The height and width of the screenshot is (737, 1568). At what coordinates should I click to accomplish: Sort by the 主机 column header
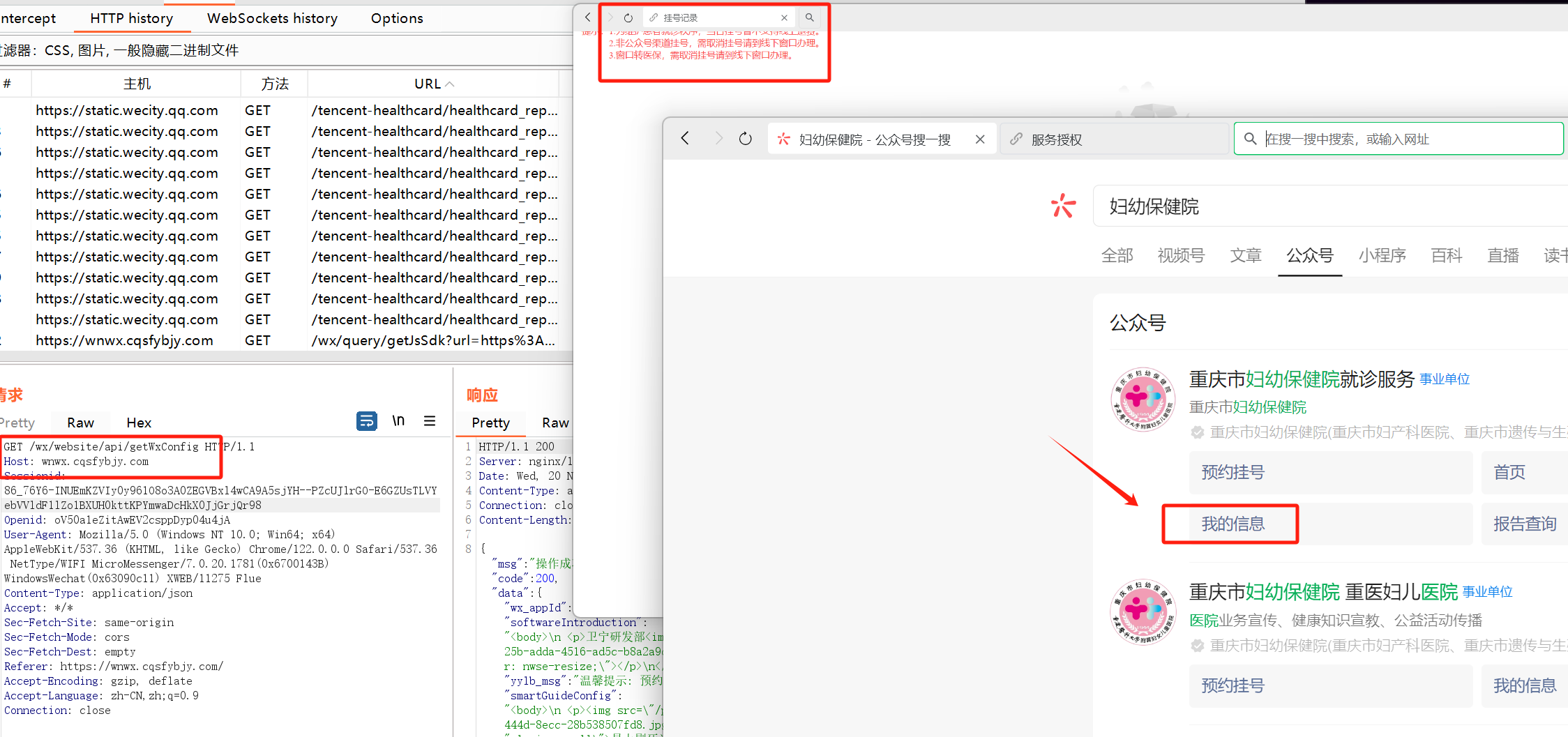(137, 84)
